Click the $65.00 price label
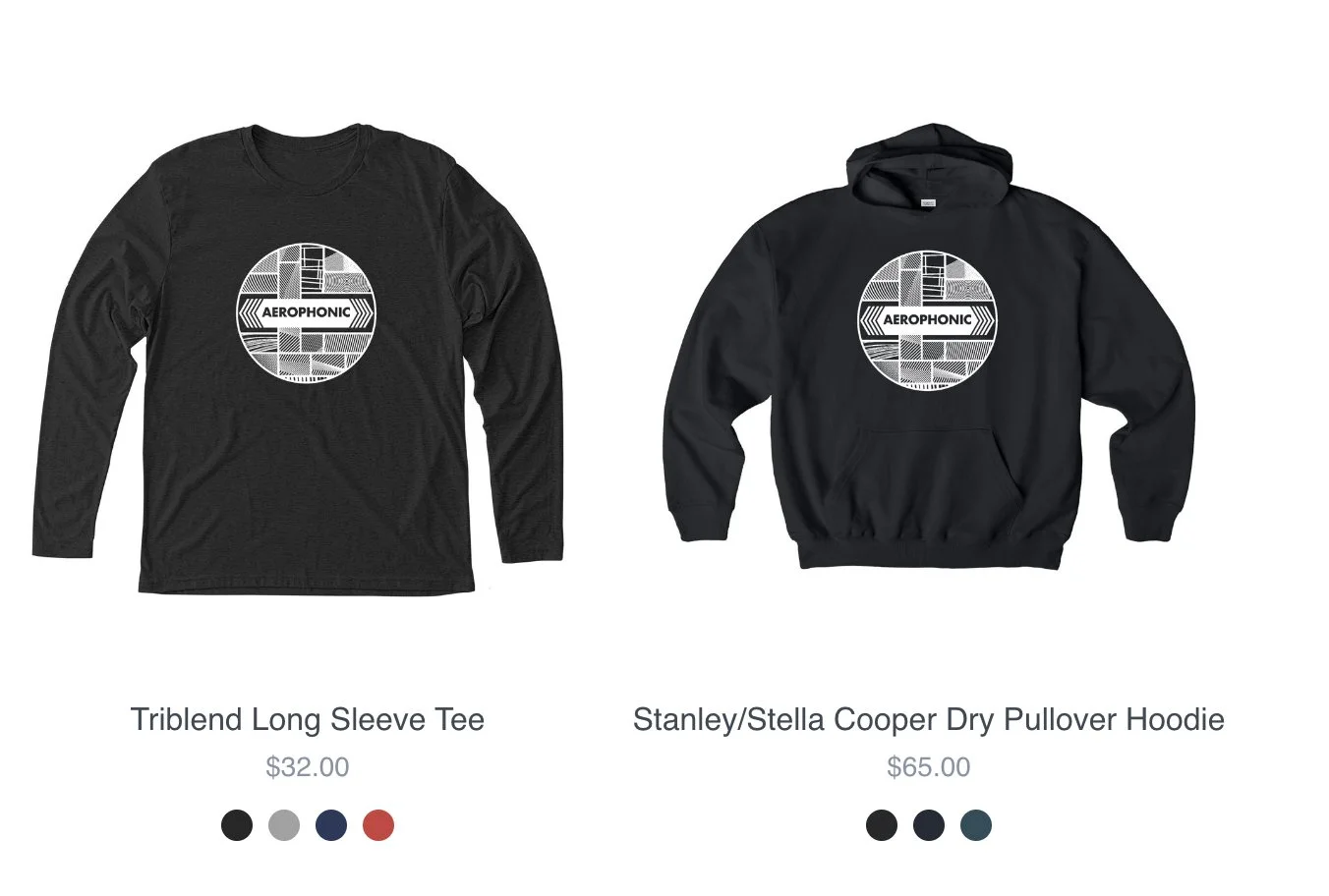 (x=929, y=767)
